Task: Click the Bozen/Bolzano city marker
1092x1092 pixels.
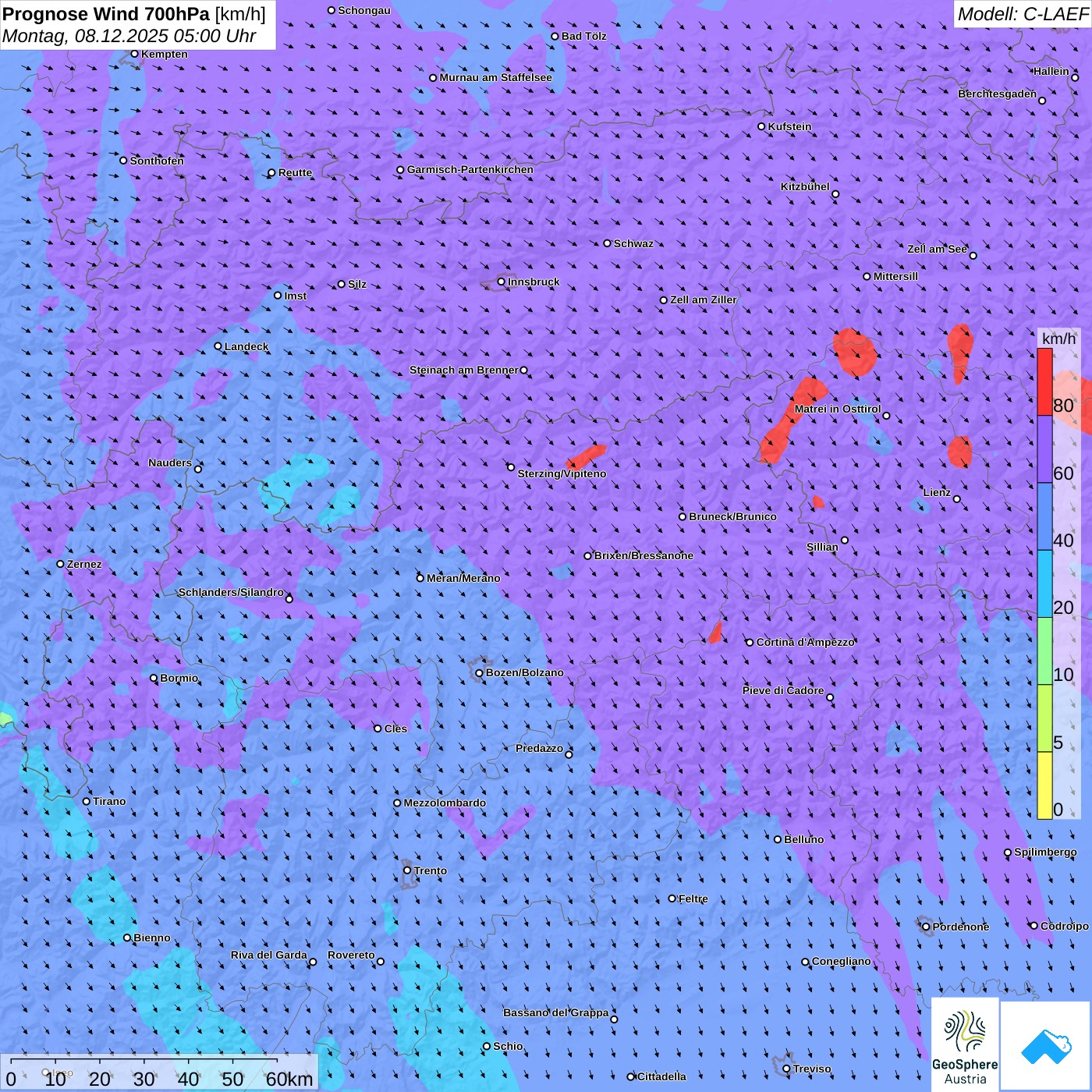Action: point(480,673)
